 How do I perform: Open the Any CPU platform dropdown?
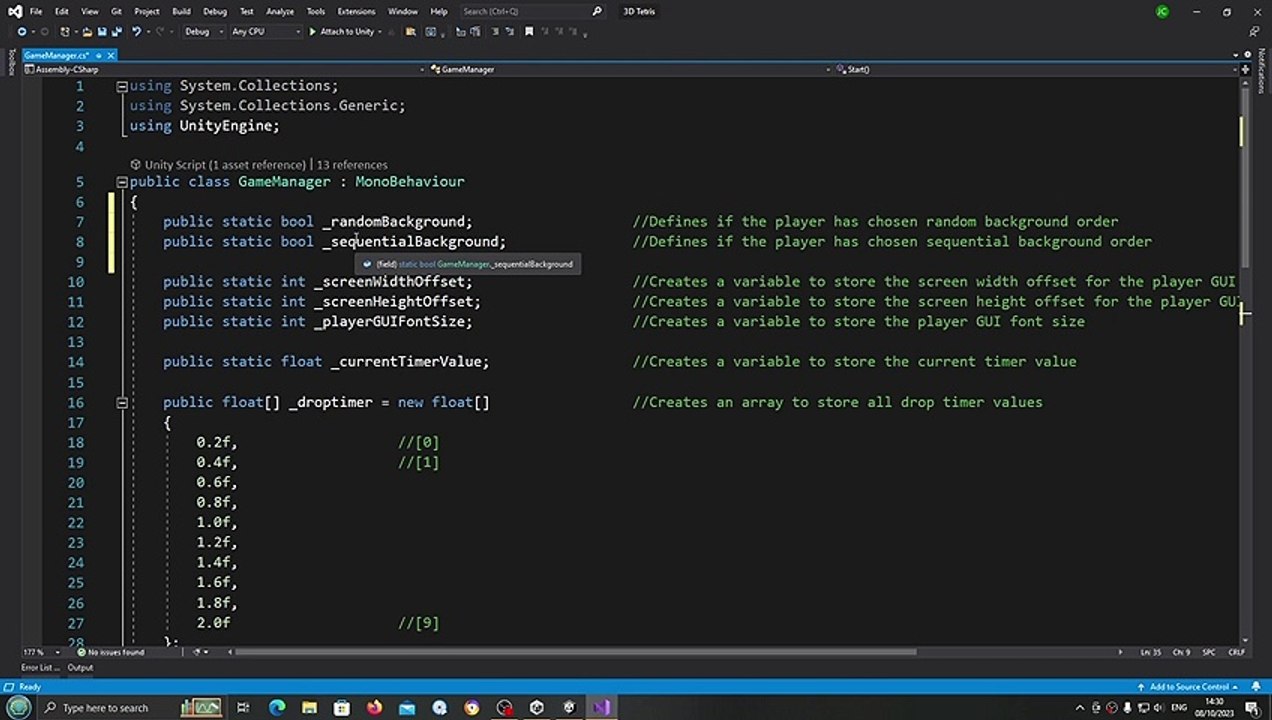coord(265,32)
